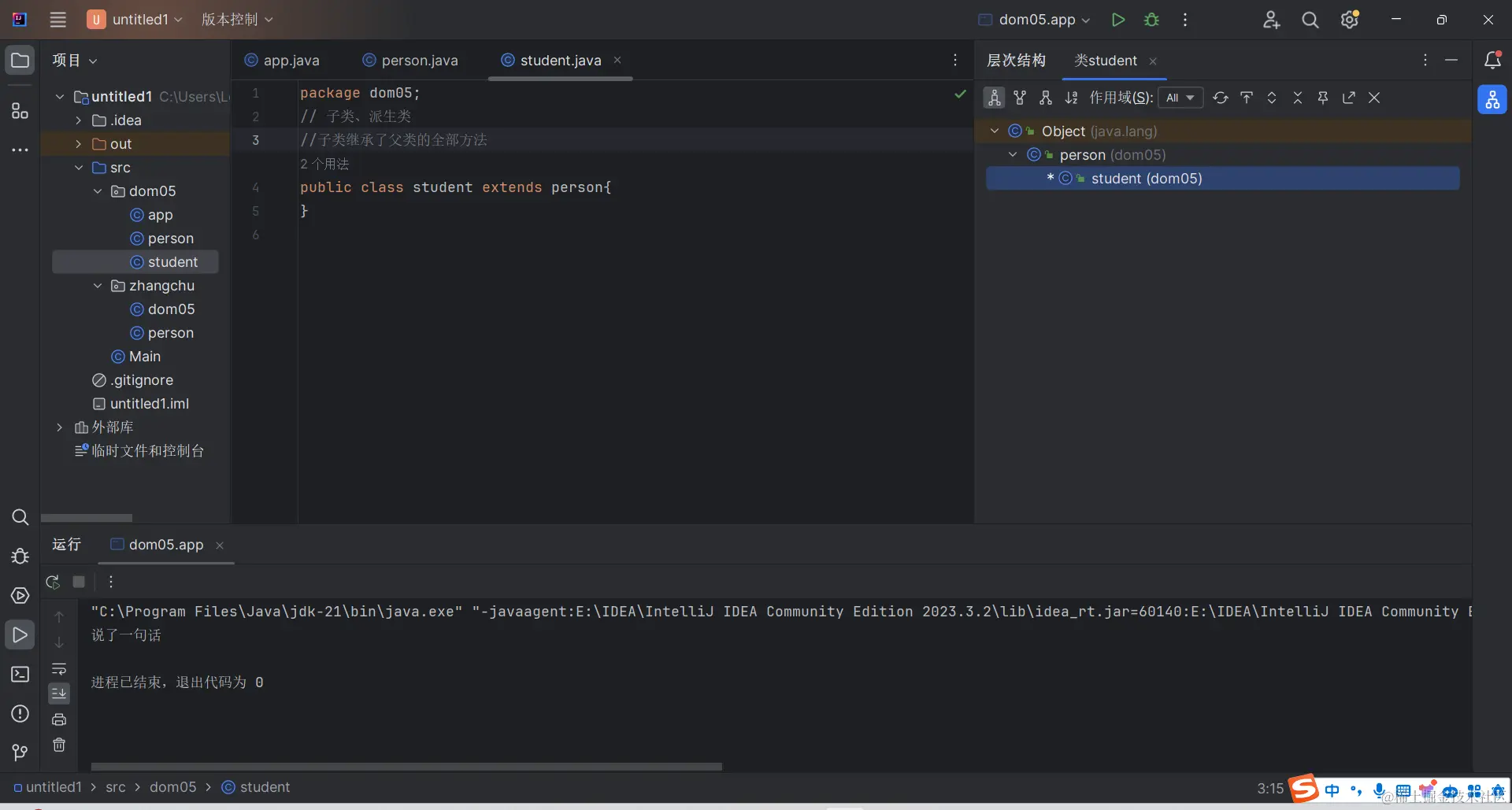The height and width of the screenshot is (810, 1512).
Task: Open the Find tool window icon
Action: click(x=20, y=517)
